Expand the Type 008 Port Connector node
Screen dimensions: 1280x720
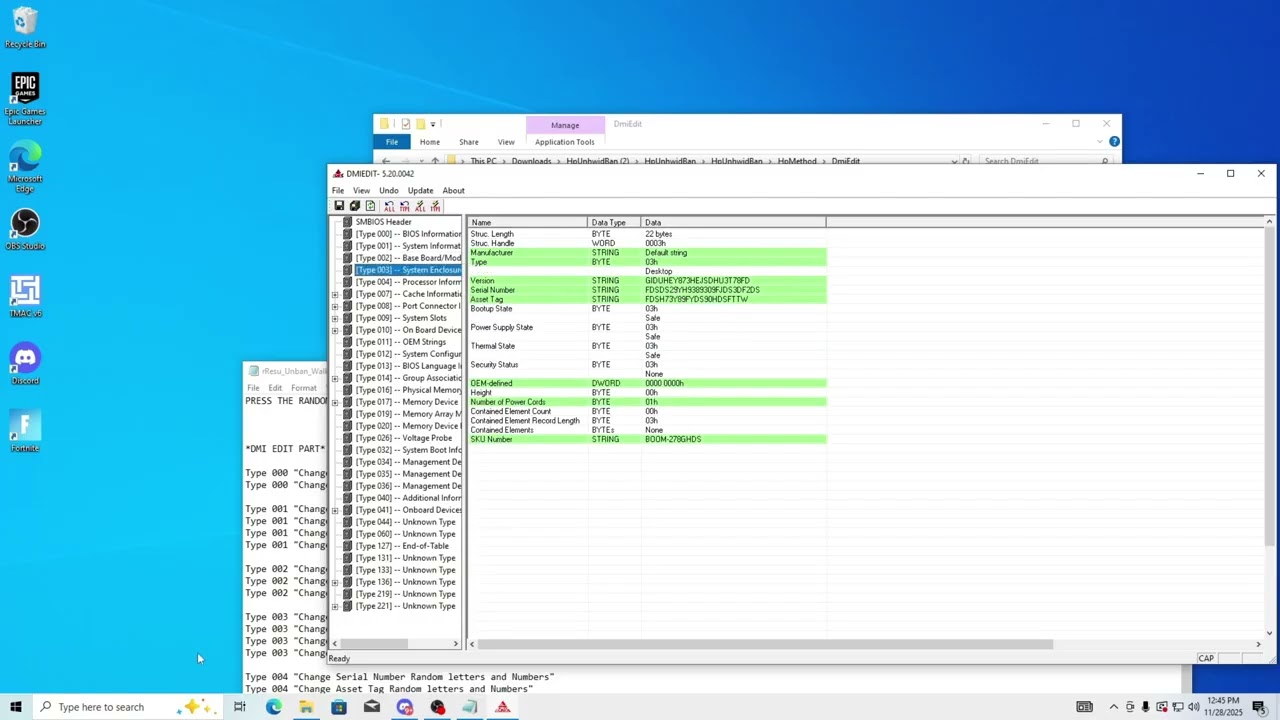335,306
